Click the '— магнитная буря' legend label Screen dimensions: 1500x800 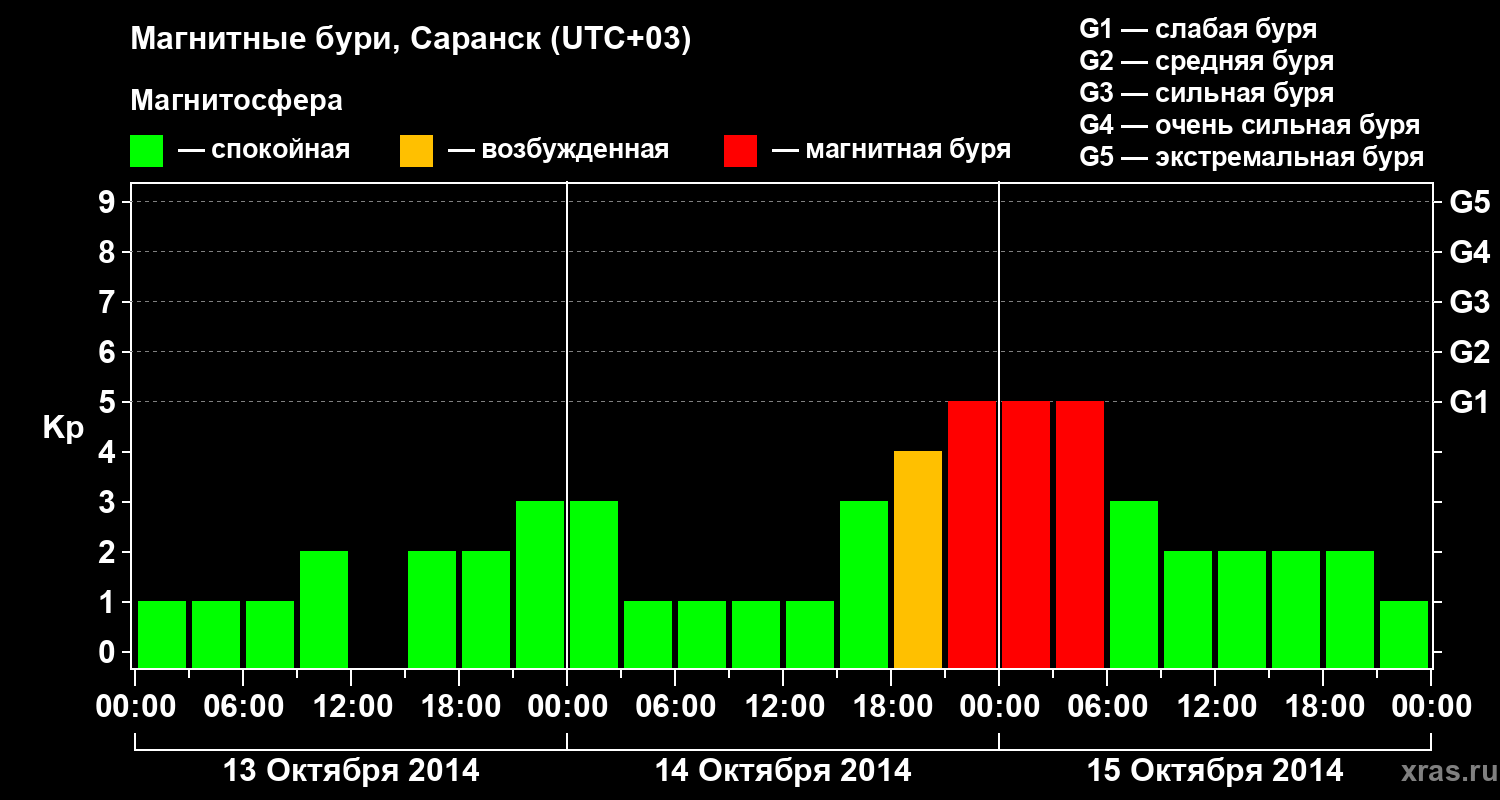pyautogui.click(x=891, y=150)
